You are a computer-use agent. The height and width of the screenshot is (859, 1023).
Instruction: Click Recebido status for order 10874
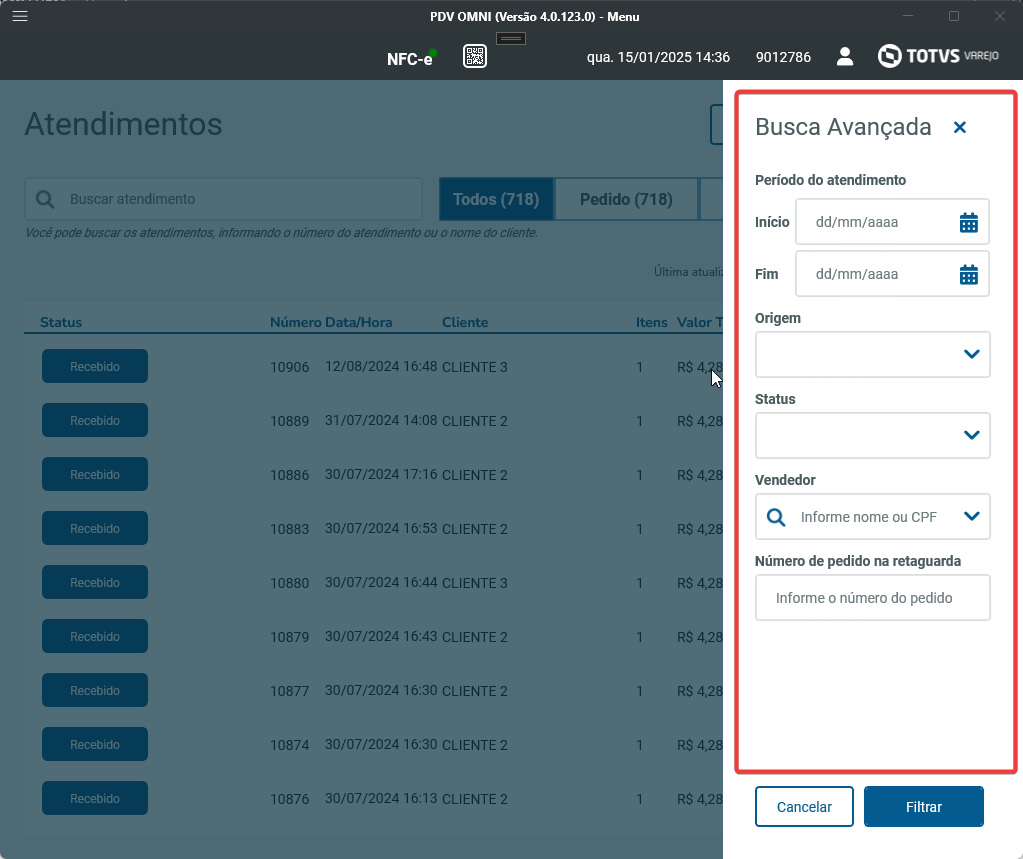pyautogui.click(x=95, y=745)
